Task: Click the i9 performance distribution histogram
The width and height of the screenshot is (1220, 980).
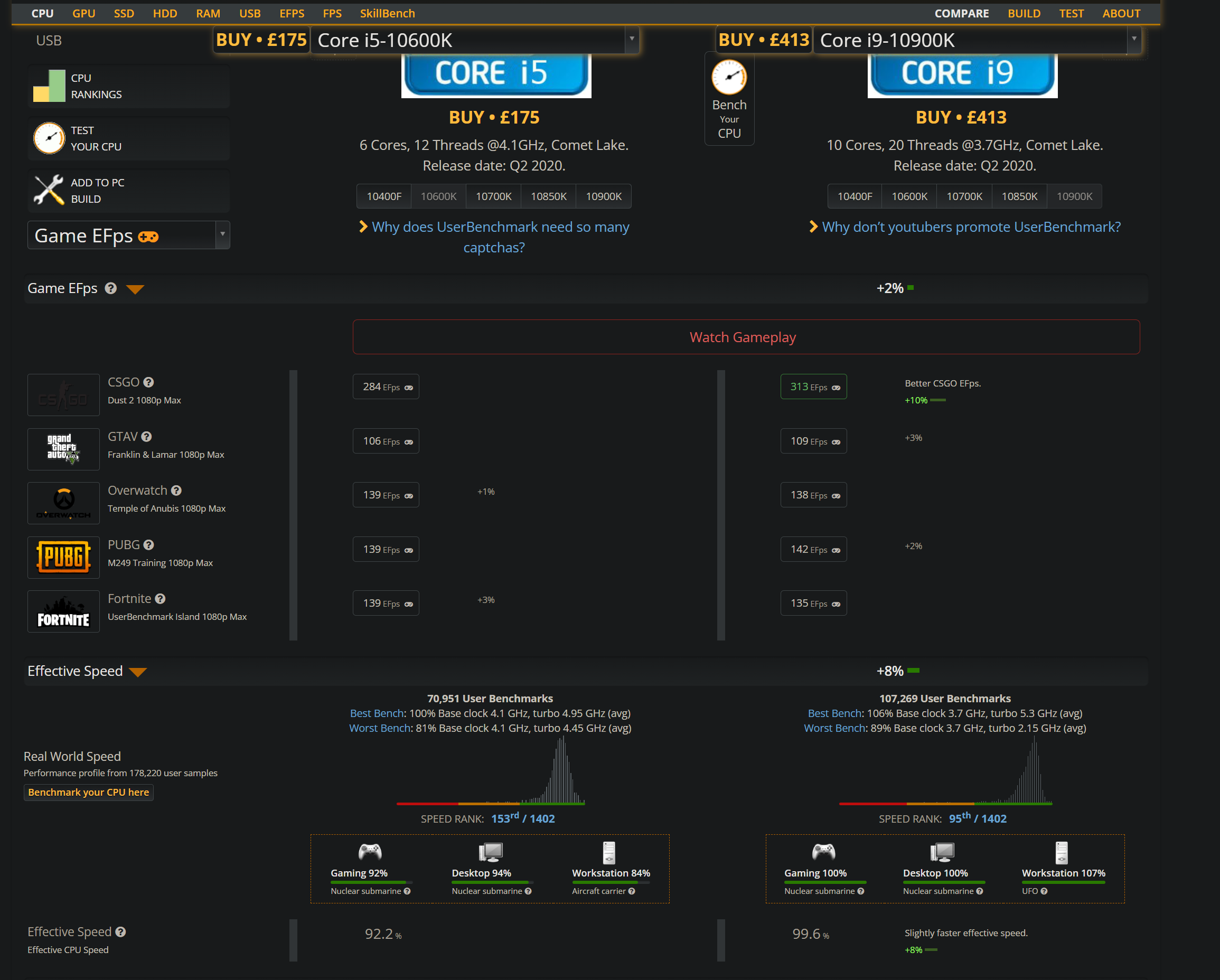Action: click(945, 771)
